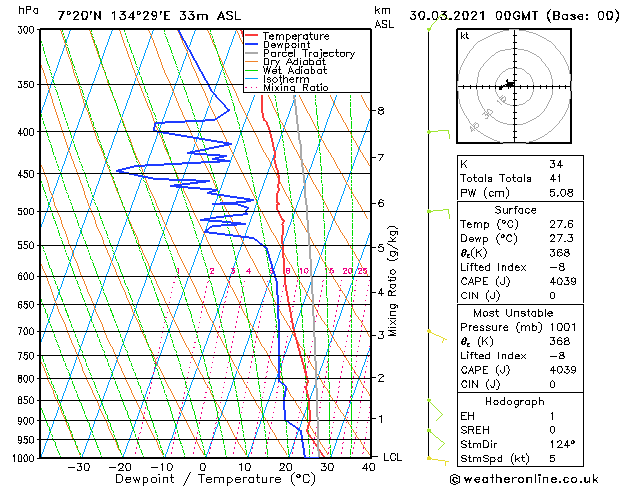Screen dimensions: 629x486
Task: Click the Most Unstable section heading
Action: (513, 313)
